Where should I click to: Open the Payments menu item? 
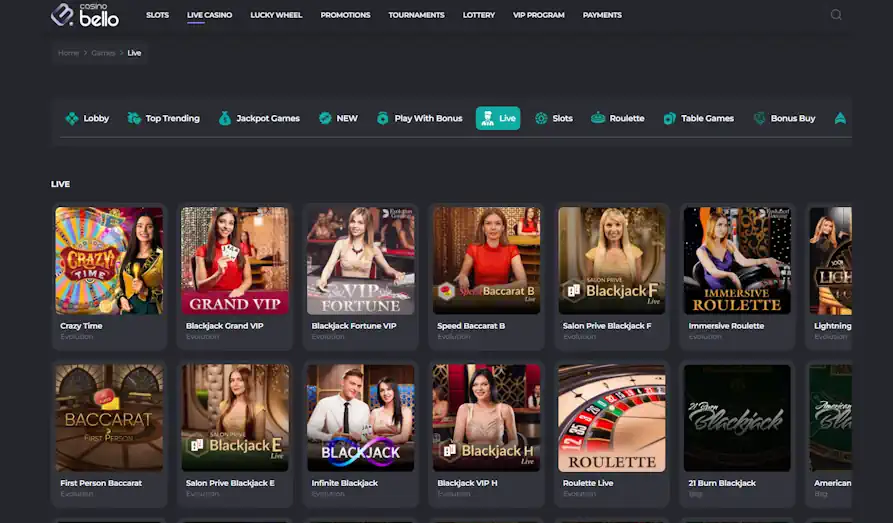(x=602, y=15)
